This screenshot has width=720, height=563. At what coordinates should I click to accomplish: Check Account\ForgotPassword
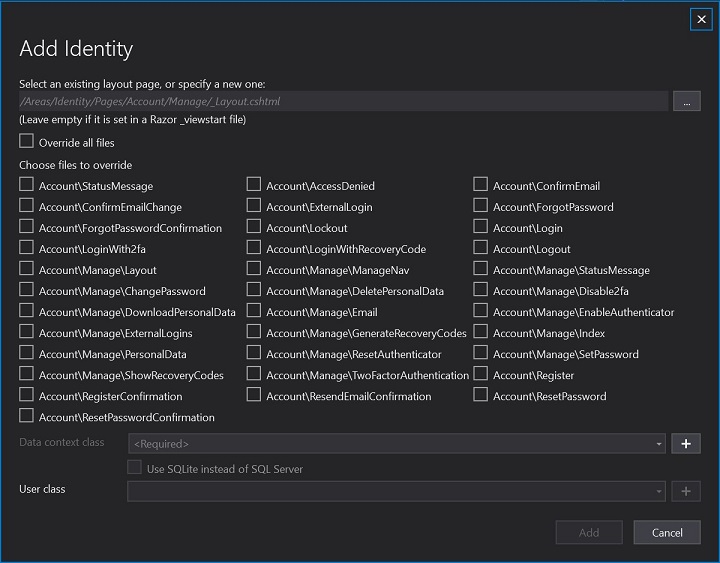click(480, 205)
